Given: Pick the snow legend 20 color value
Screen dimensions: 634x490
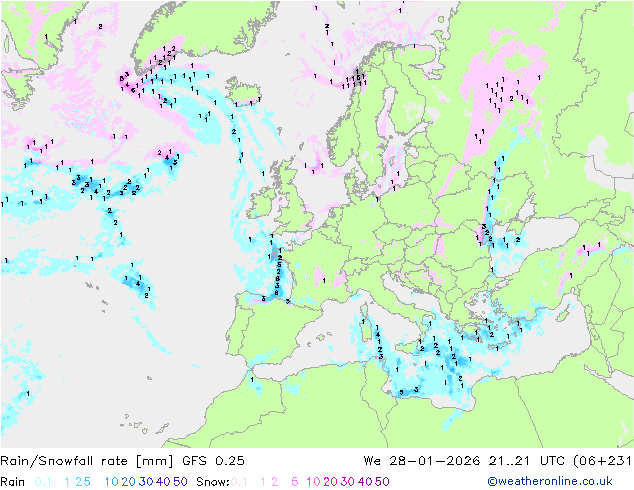Looking at the screenshot, I should point(330,482).
